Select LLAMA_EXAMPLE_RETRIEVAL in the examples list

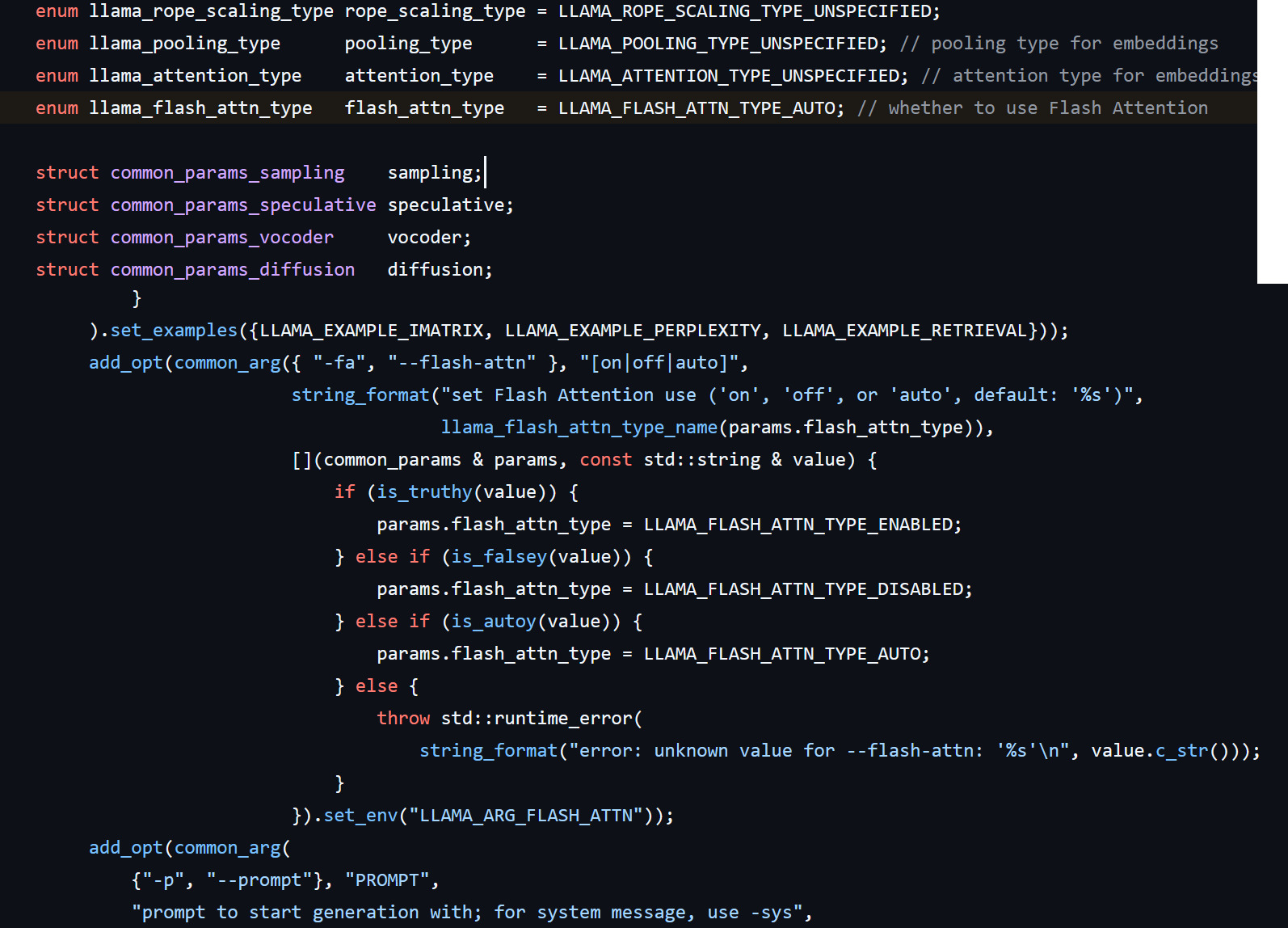pyautogui.click(x=905, y=331)
